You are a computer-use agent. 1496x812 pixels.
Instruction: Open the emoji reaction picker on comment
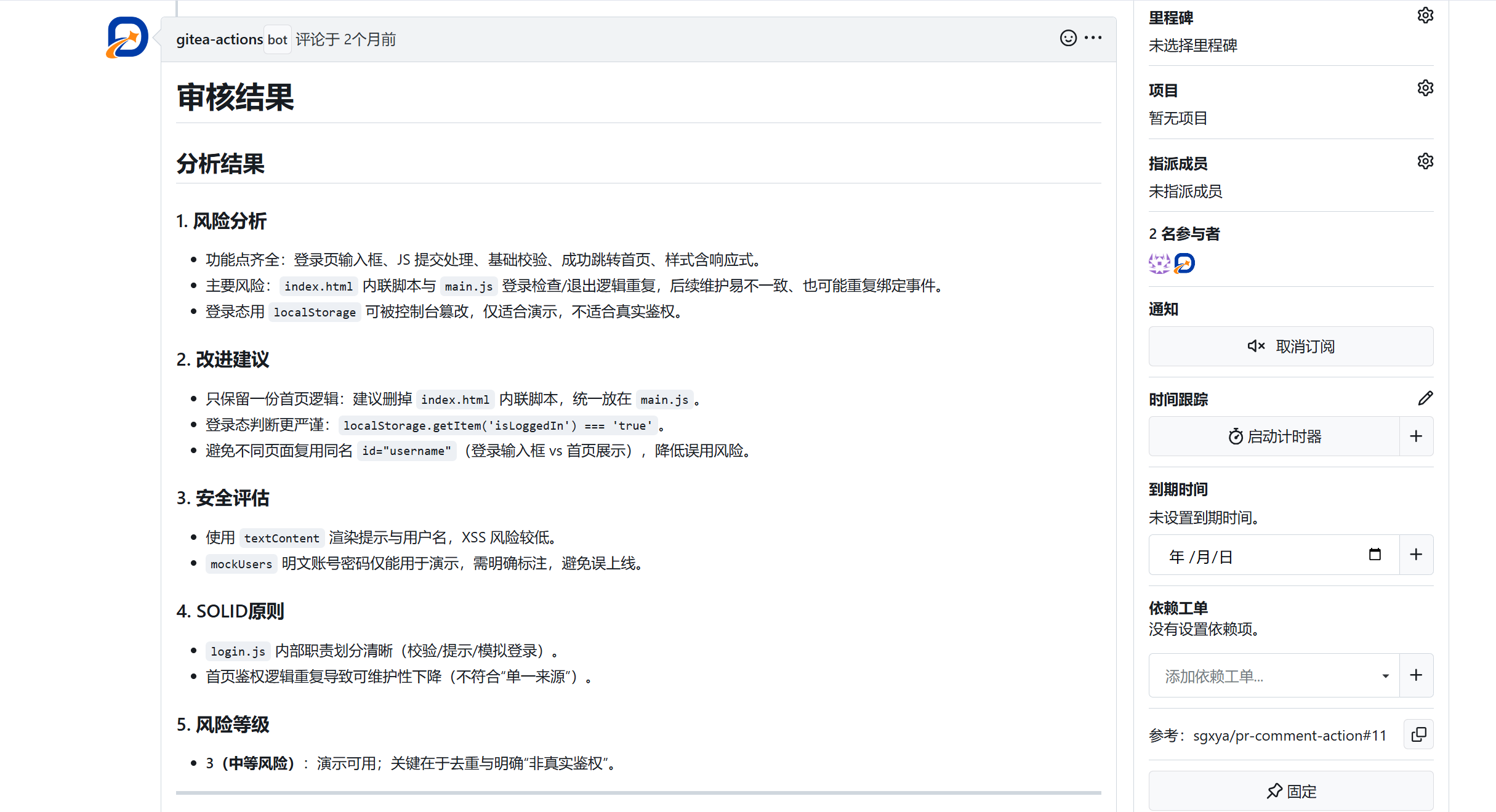[1068, 38]
